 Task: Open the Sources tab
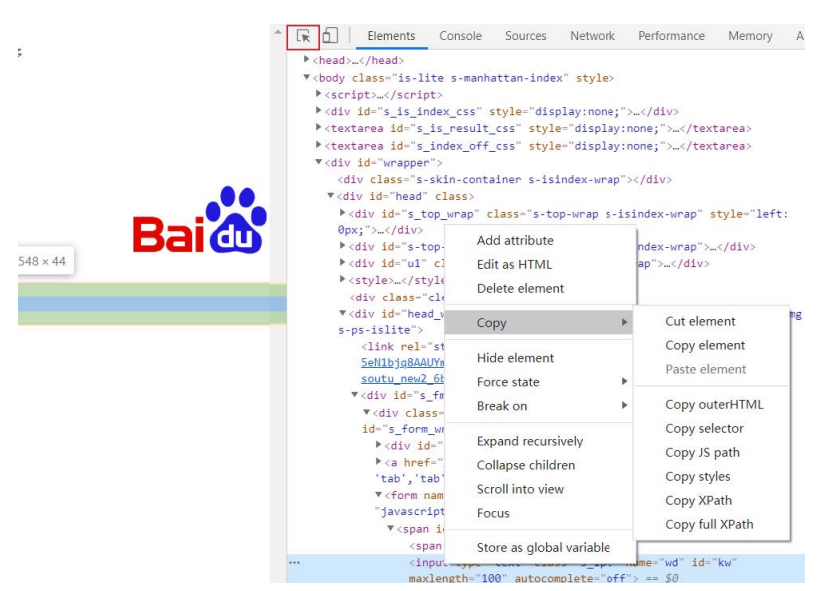coord(525,36)
